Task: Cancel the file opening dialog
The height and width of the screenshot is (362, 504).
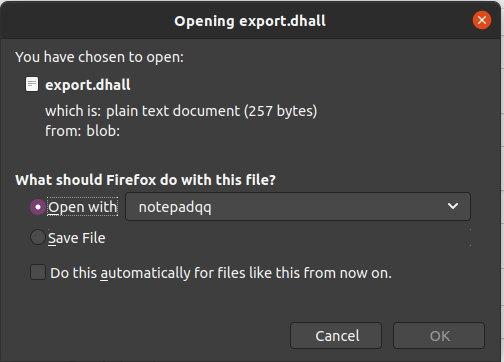Action: click(336, 335)
